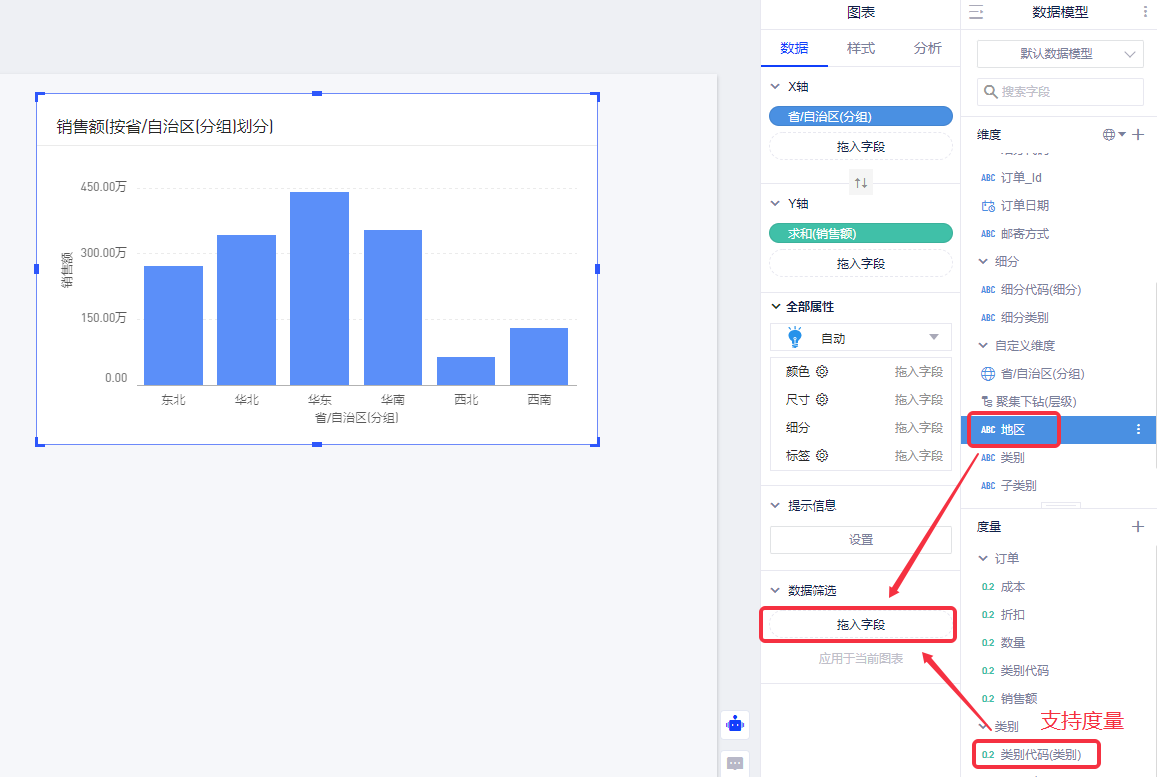The width and height of the screenshot is (1157, 777).
Task: Open the data model panel more-options menu
Action: click(x=1145, y=12)
